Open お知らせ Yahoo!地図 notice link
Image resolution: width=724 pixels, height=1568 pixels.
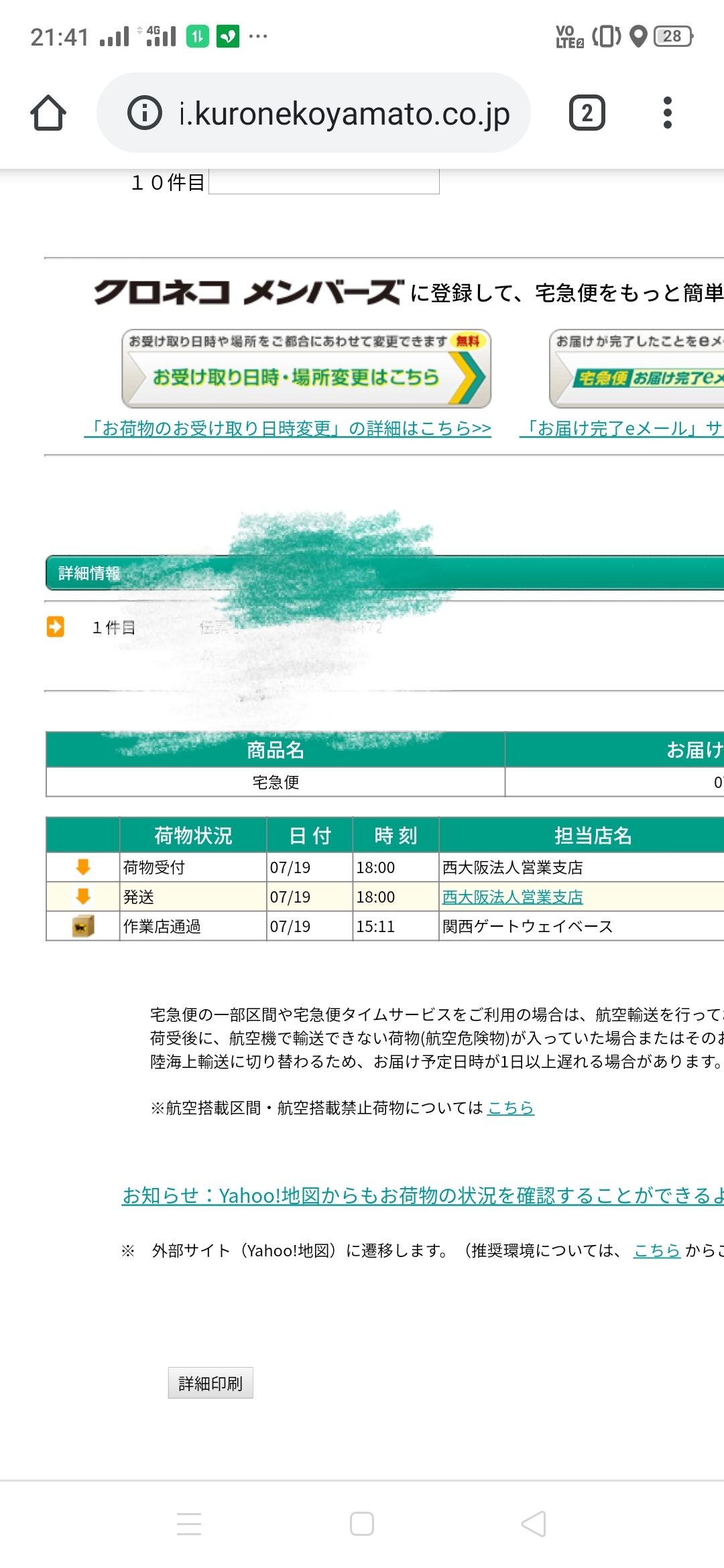tap(423, 1195)
